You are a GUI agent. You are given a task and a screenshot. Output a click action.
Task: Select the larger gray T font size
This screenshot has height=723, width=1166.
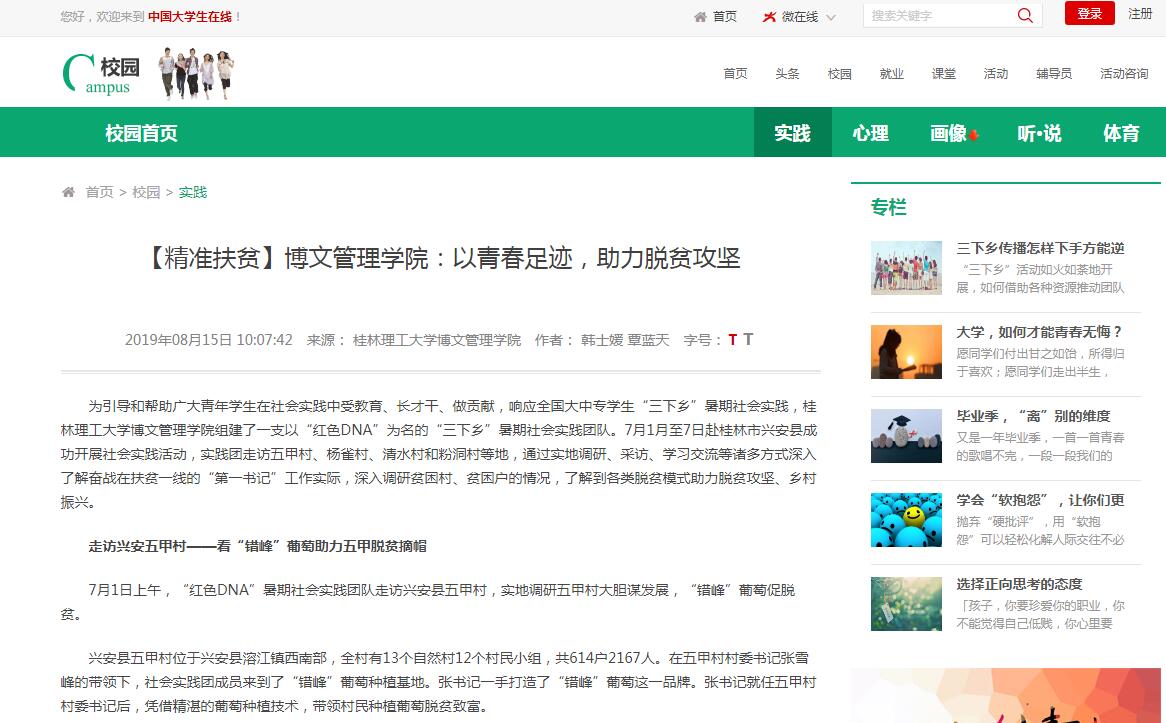point(748,339)
